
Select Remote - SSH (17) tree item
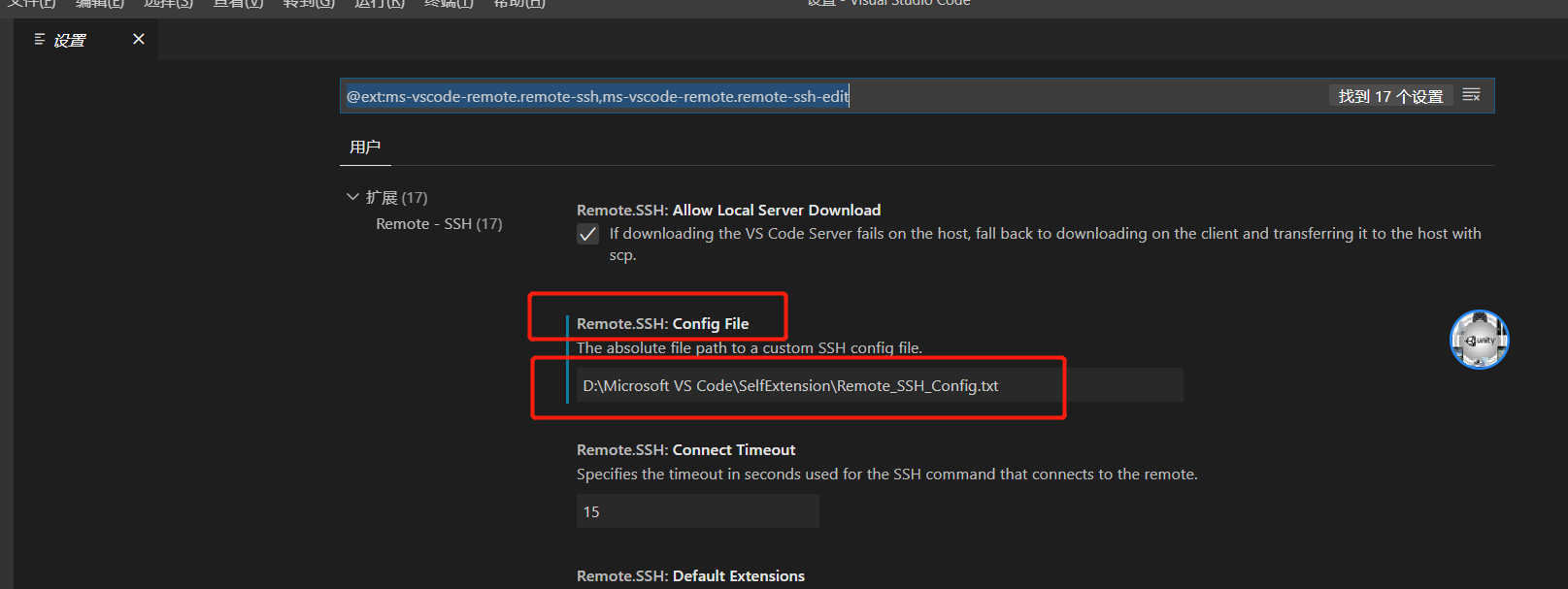coord(439,223)
